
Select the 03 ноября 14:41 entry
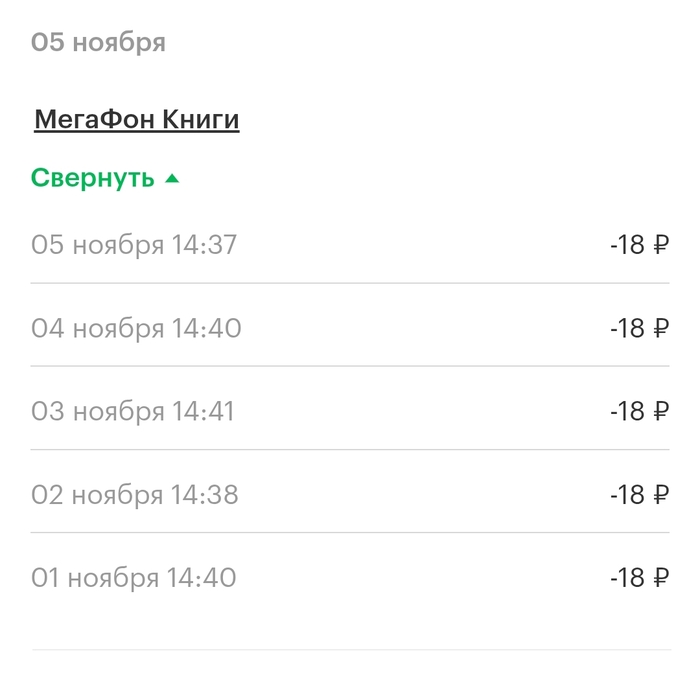[133, 411]
